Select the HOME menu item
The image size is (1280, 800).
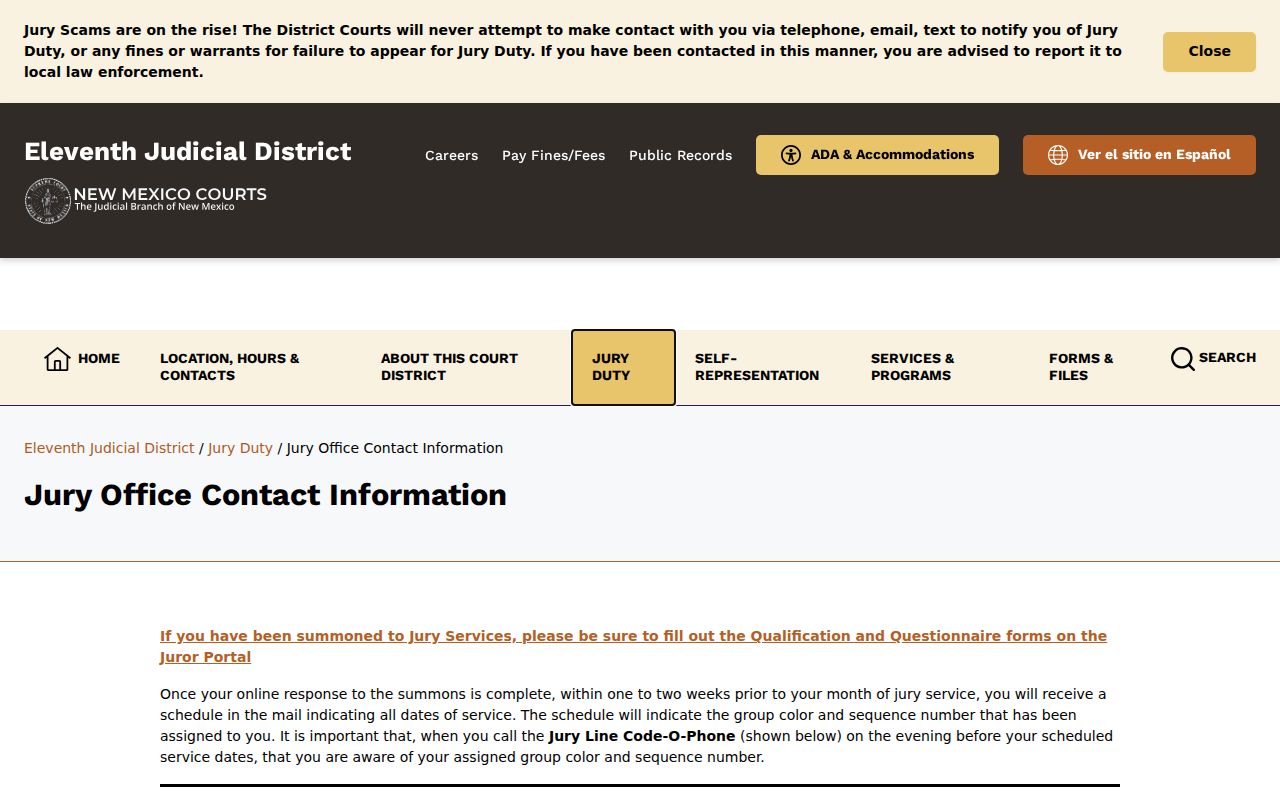[82, 359]
